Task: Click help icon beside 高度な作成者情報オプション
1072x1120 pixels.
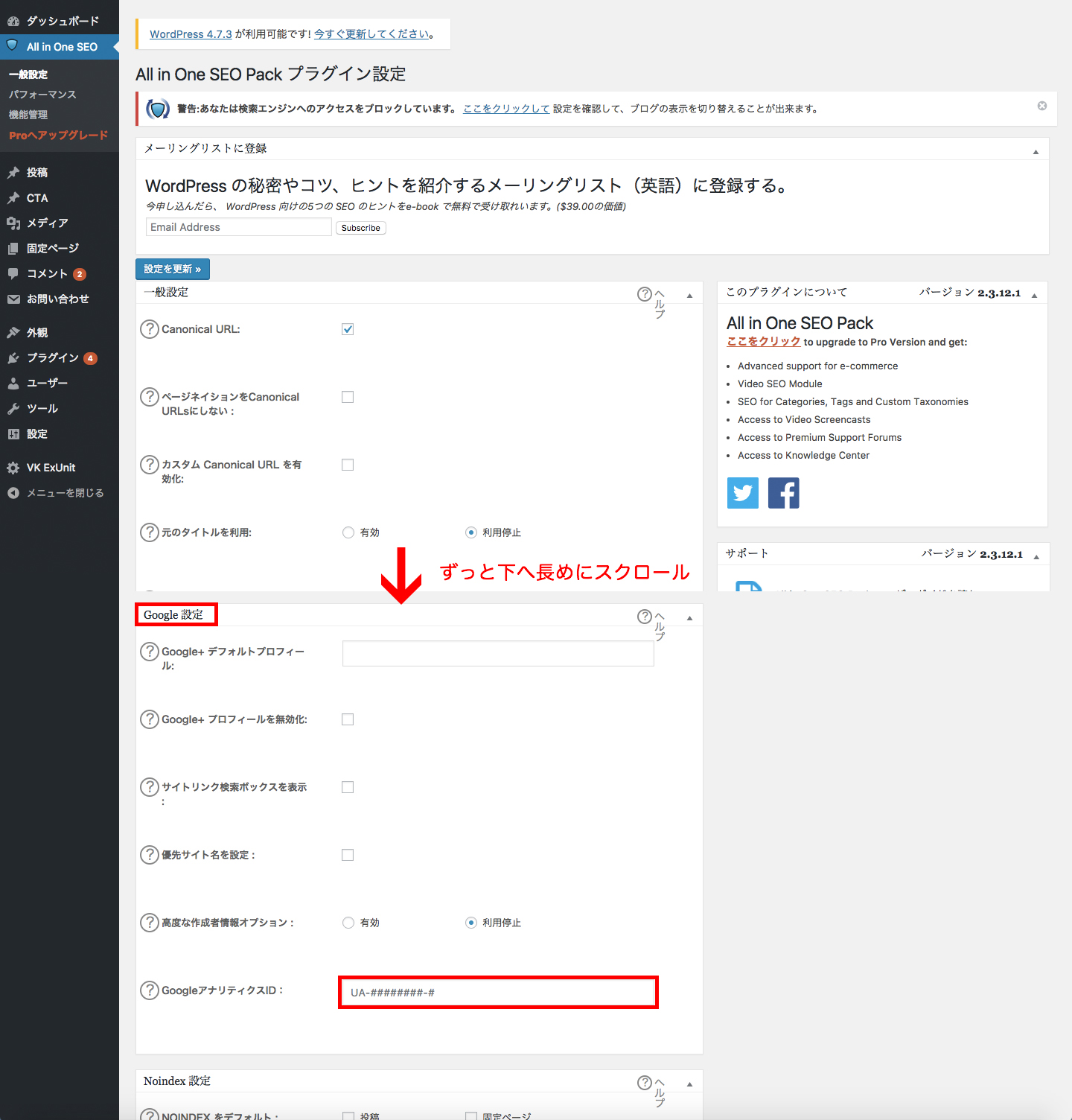Action: coord(150,922)
